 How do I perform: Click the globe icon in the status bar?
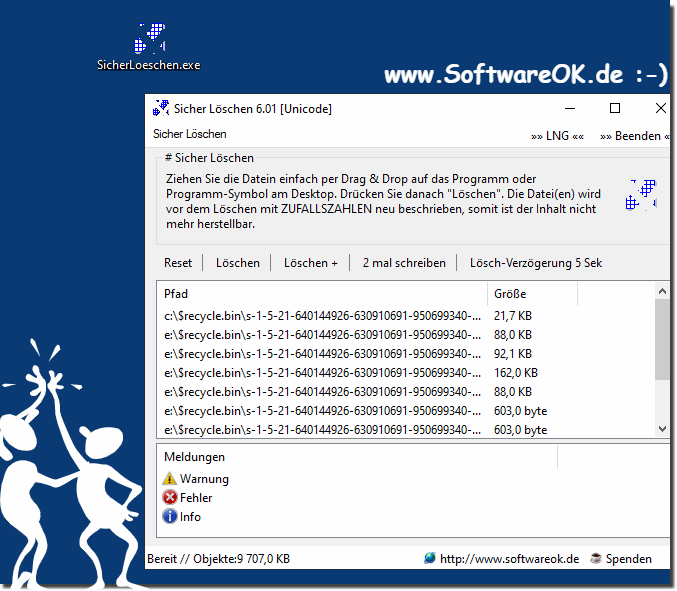tap(430, 558)
